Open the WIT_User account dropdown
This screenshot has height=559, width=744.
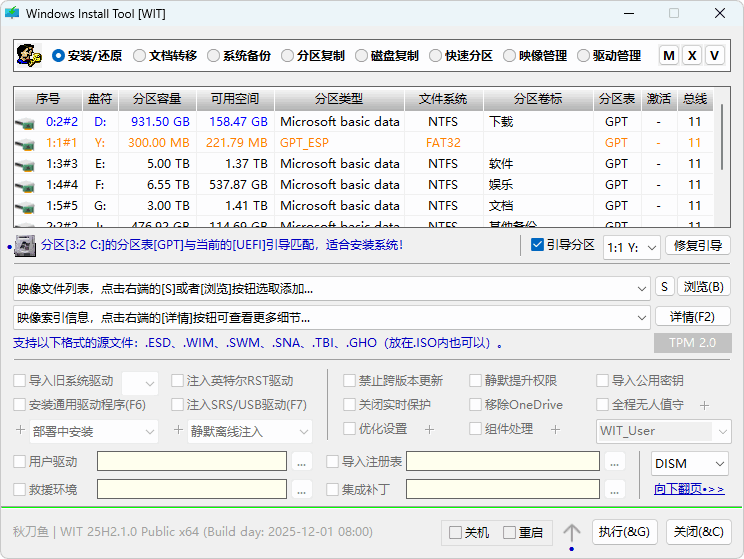click(663, 431)
